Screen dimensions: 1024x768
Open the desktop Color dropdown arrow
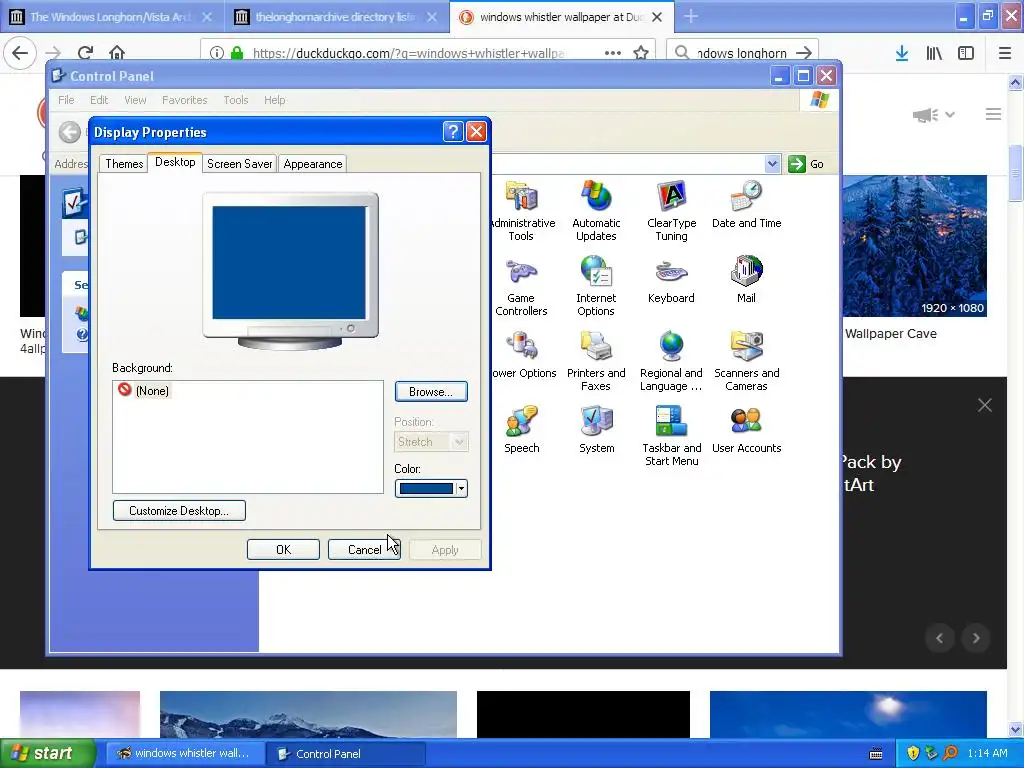click(461, 488)
